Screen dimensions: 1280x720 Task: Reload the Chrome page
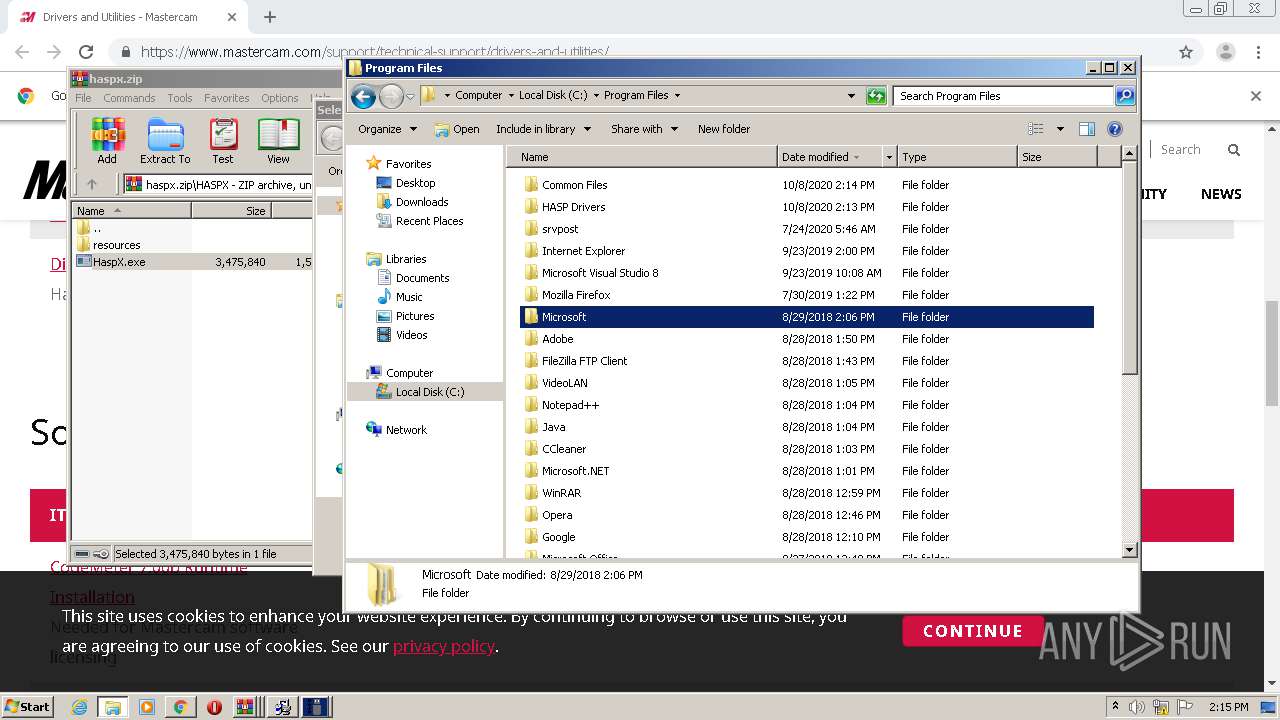click(86, 52)
